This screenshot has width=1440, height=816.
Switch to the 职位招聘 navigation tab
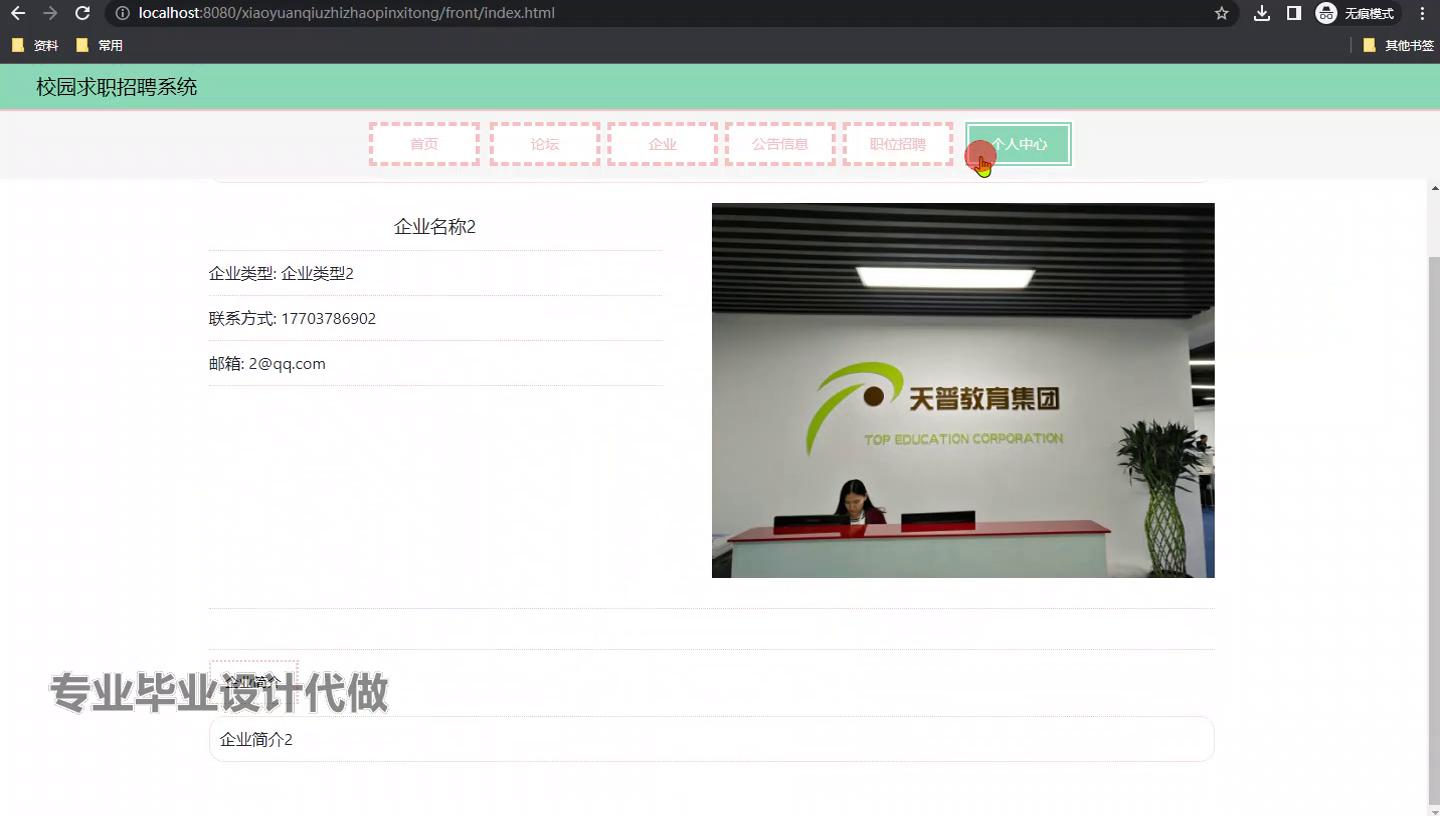pyautogui.click(x=898, y=144)
